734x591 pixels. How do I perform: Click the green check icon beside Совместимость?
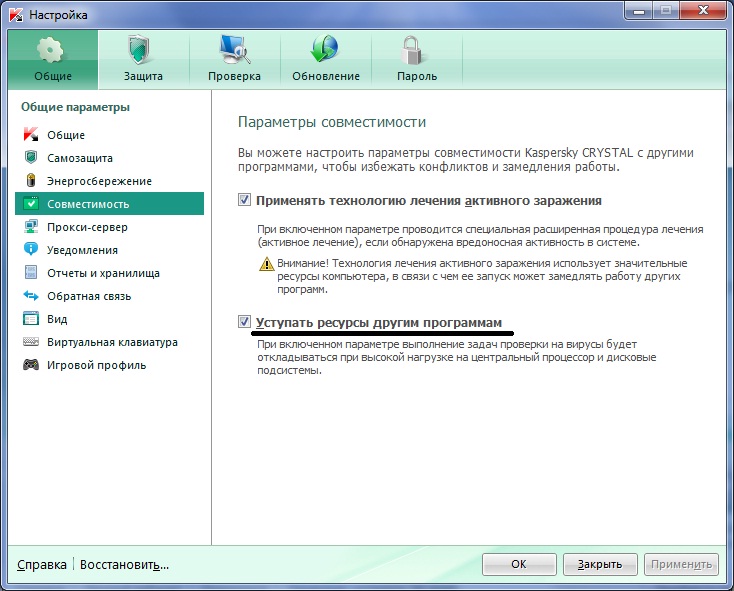(31, 204)
